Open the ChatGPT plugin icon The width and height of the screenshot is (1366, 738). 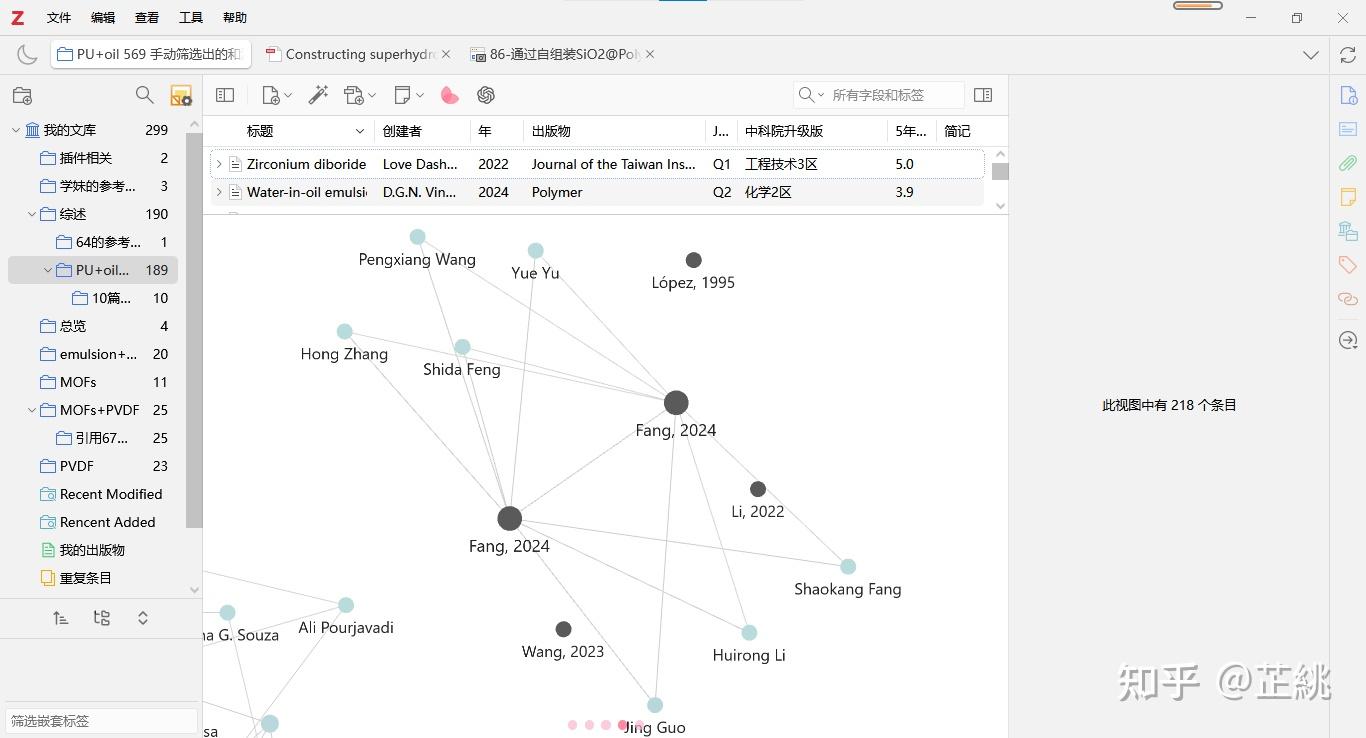[x=486, y=95]
